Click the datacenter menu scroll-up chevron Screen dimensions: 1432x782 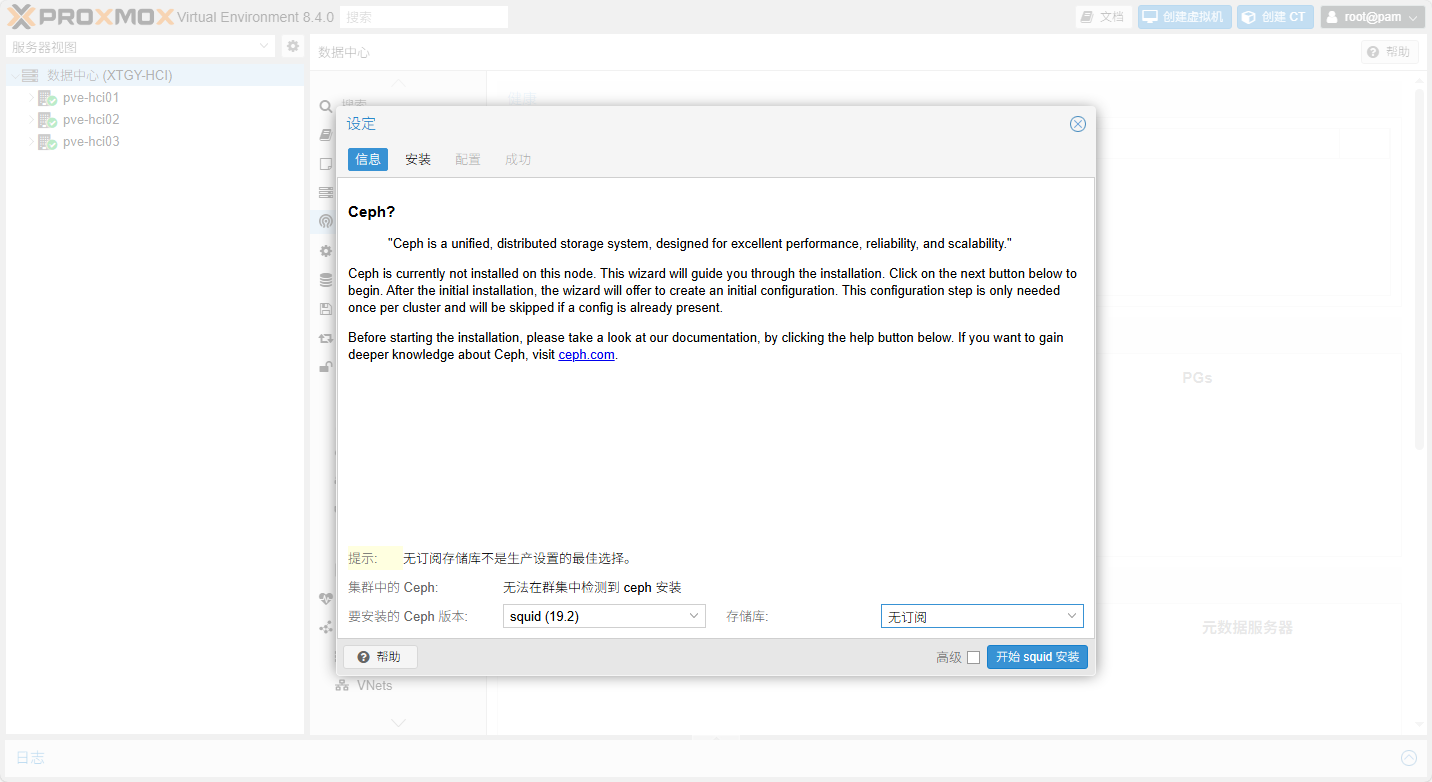(398, 81)
